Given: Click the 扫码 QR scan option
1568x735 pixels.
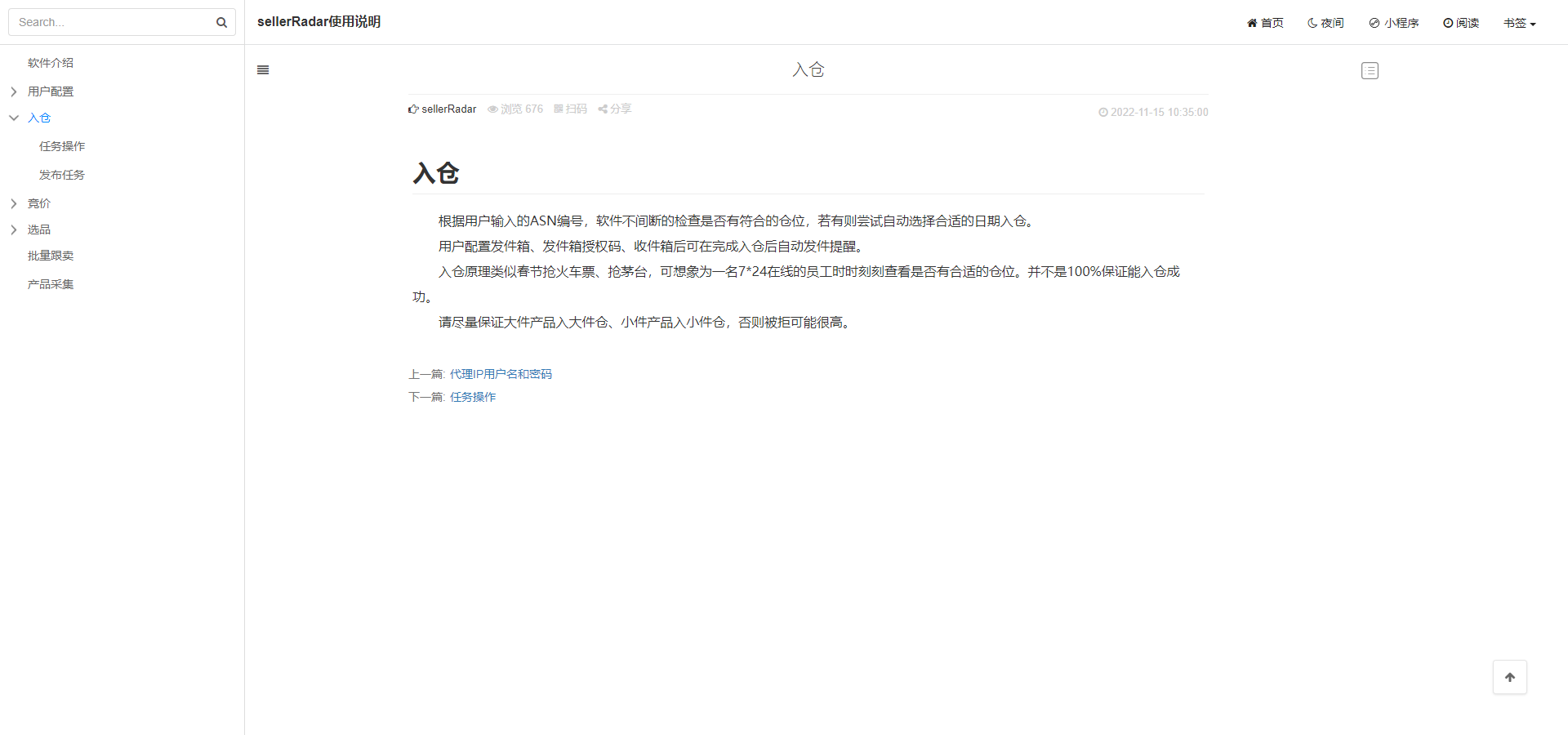Looking at the screenshot, I should [570, 109].
